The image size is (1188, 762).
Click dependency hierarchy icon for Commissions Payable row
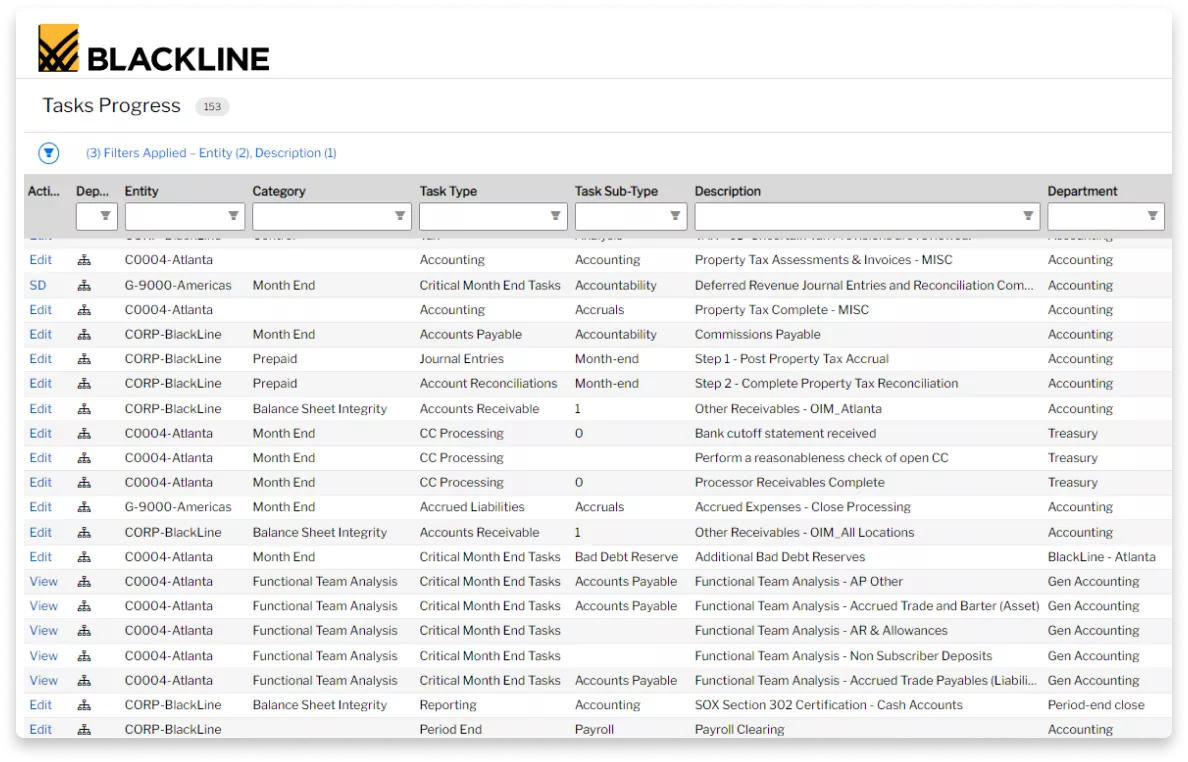pos(84,334)
